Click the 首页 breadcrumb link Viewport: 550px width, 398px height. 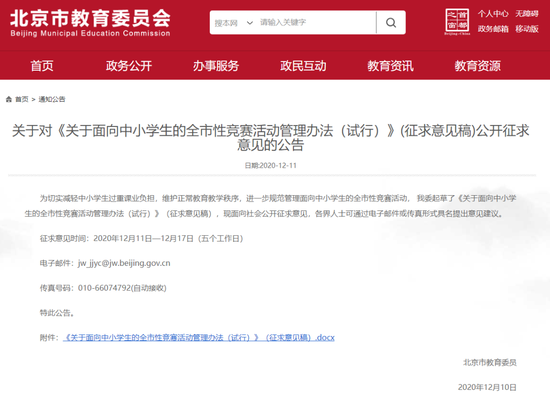click(22, 99)
